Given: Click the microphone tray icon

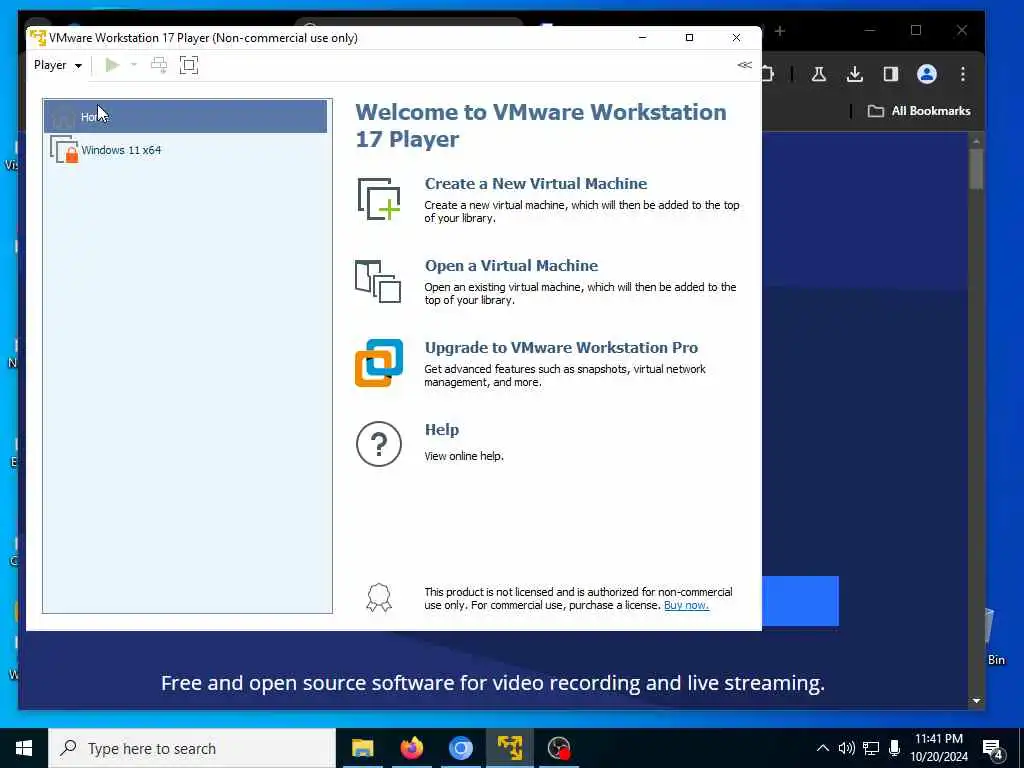Looking at the screenshot, I should click(895, 748).
